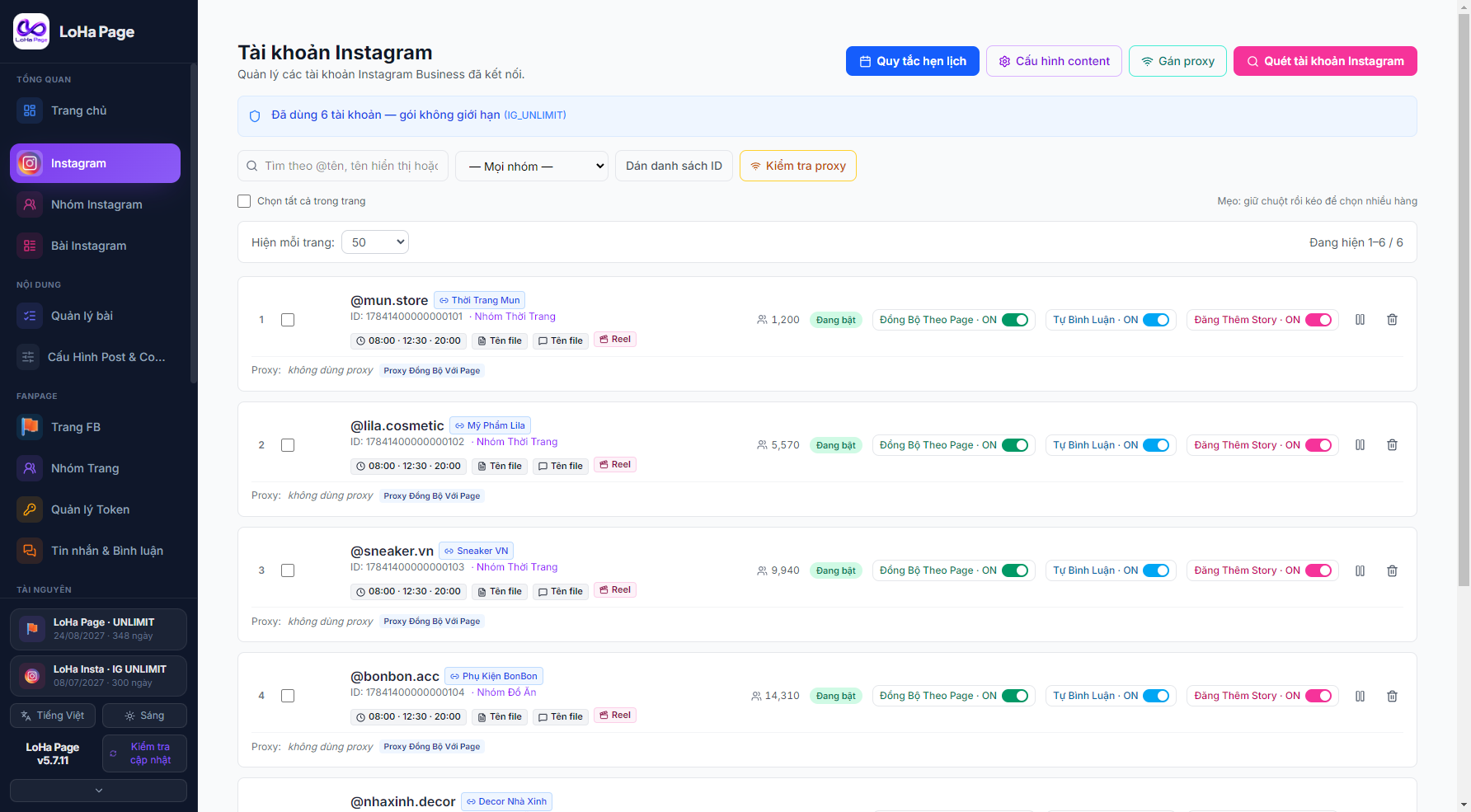Click the trash icon for @mun.store
This screenshot has width=1471, height=812.
pos(1392,320)
